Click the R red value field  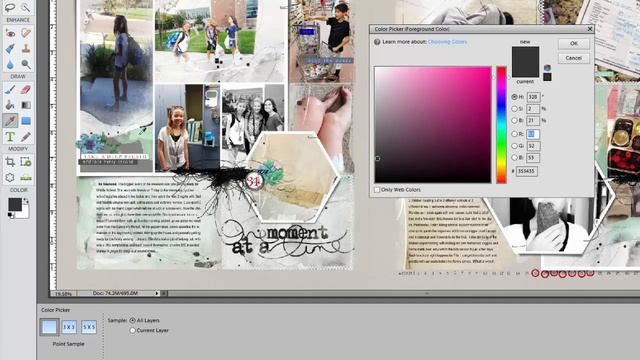[x=533, y=134]
